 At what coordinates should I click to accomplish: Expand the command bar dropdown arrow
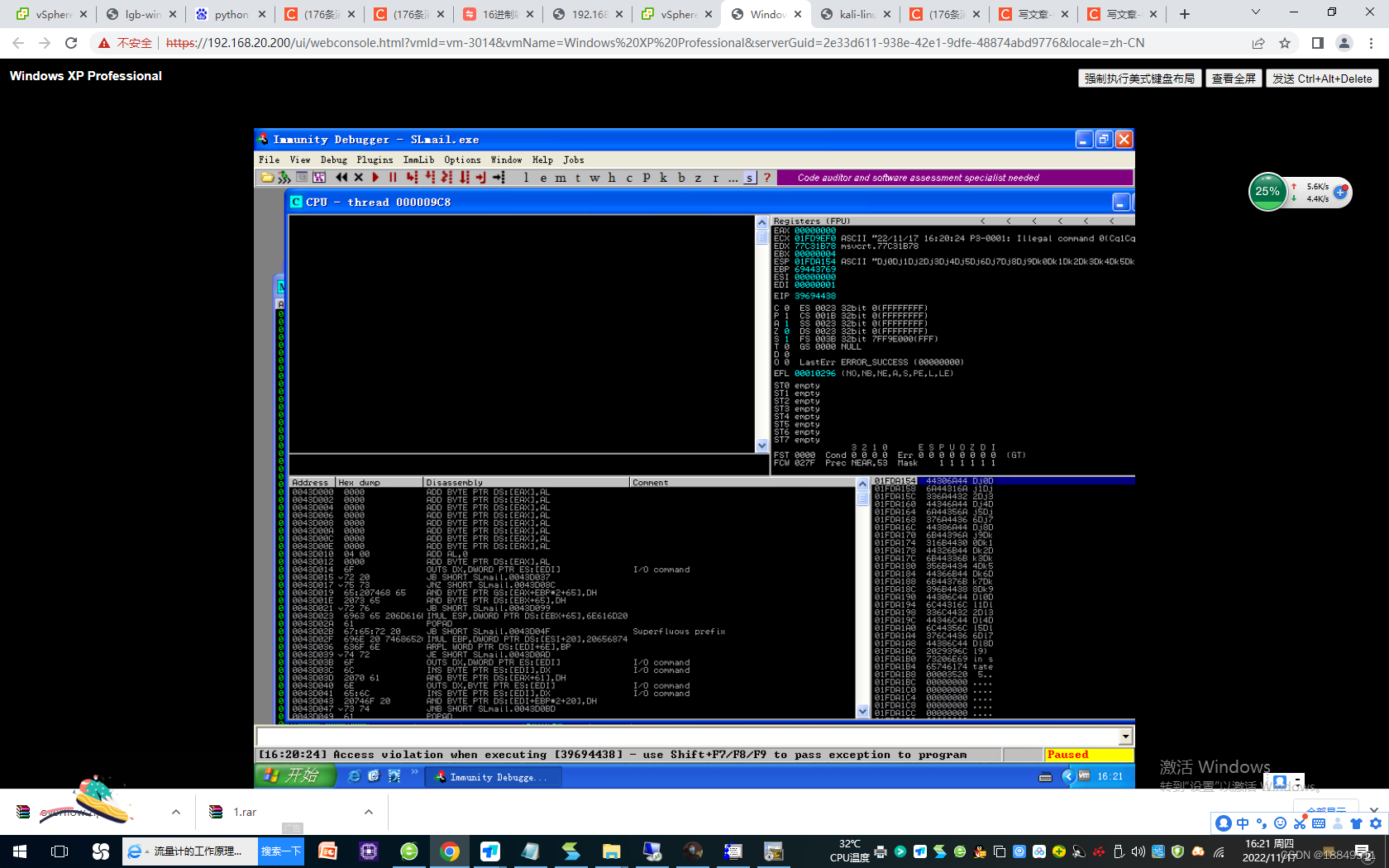click(x=1125, y=737)
